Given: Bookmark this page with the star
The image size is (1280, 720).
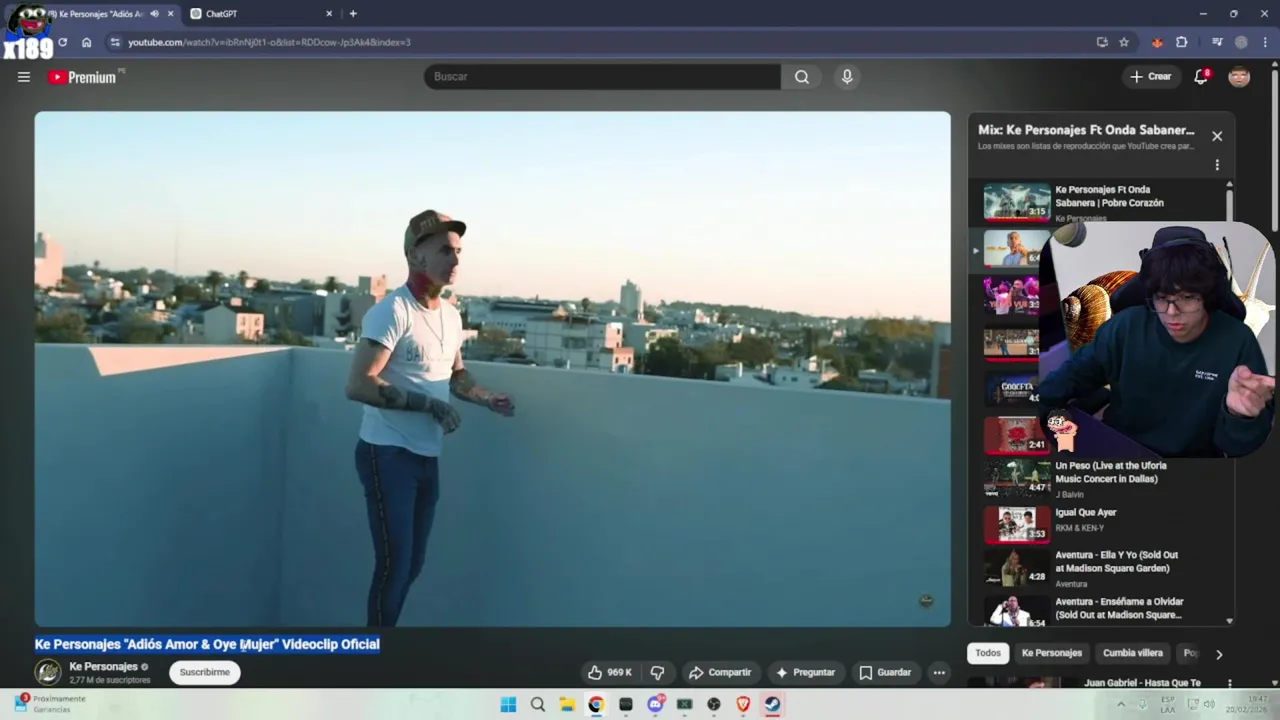Looking at the screenshot, I should (1124, 42).
